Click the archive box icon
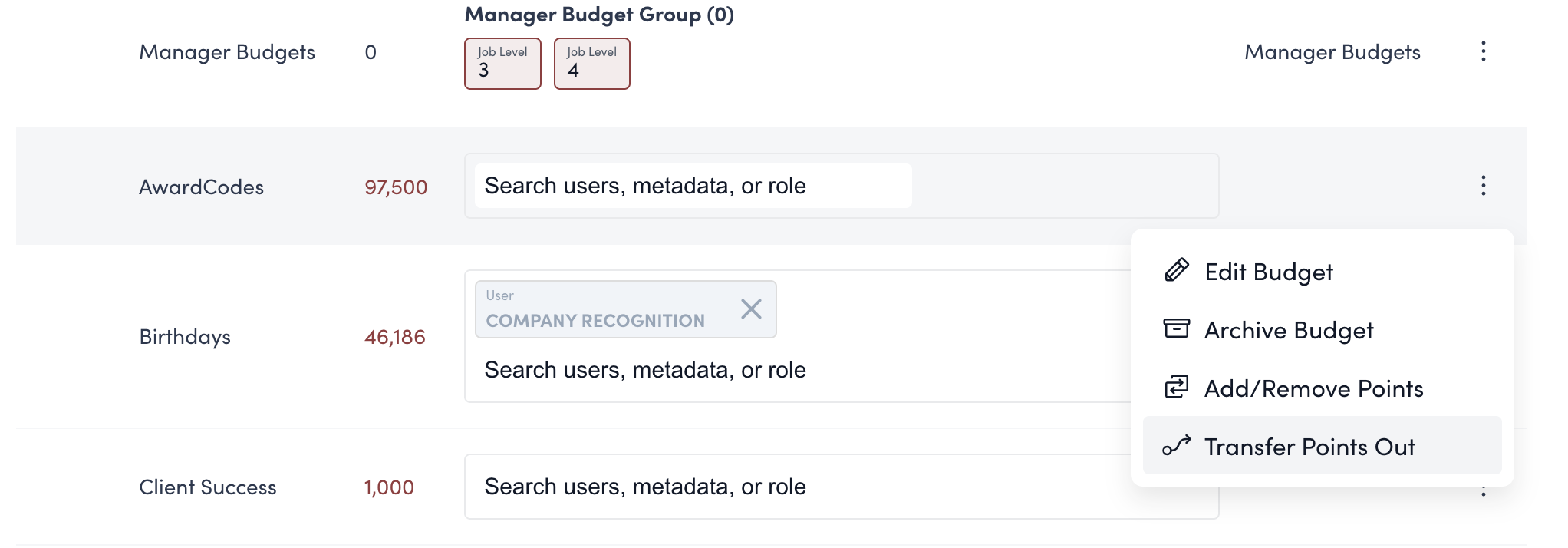The height and width of the screenshot is (548, 1568). (1176, 329)
